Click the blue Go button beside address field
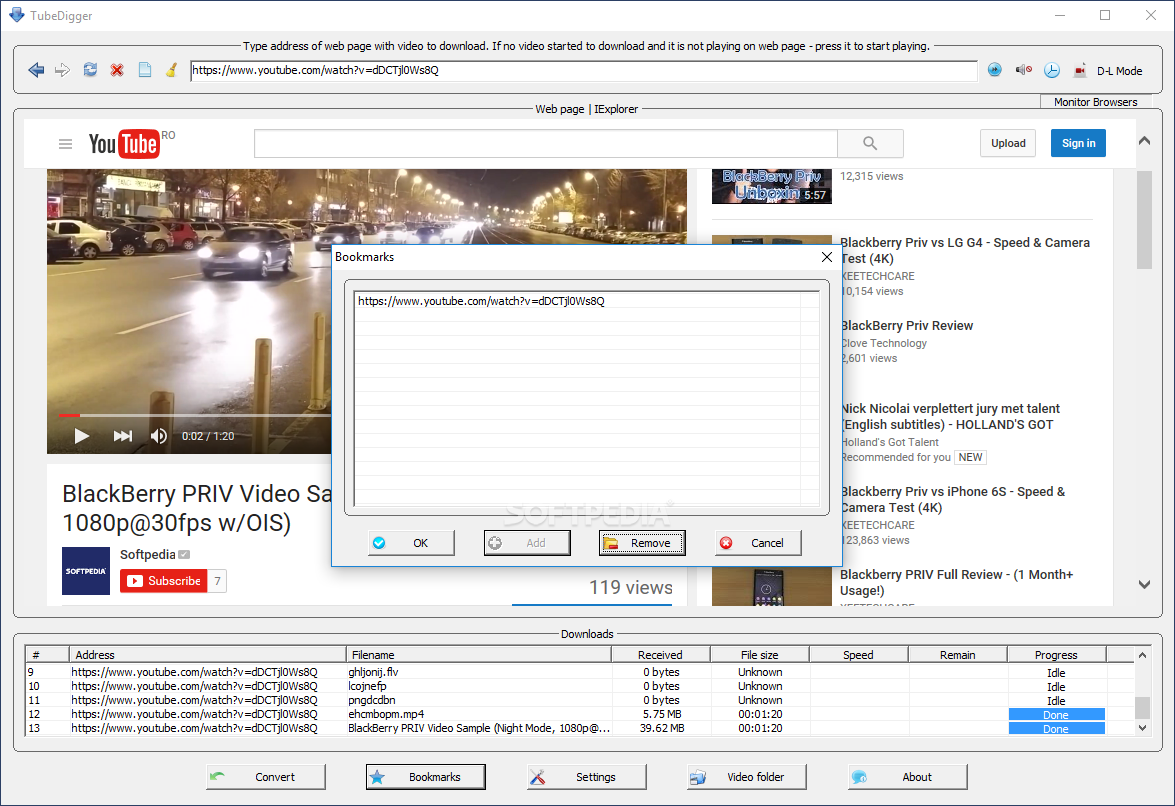 [994, 70]
